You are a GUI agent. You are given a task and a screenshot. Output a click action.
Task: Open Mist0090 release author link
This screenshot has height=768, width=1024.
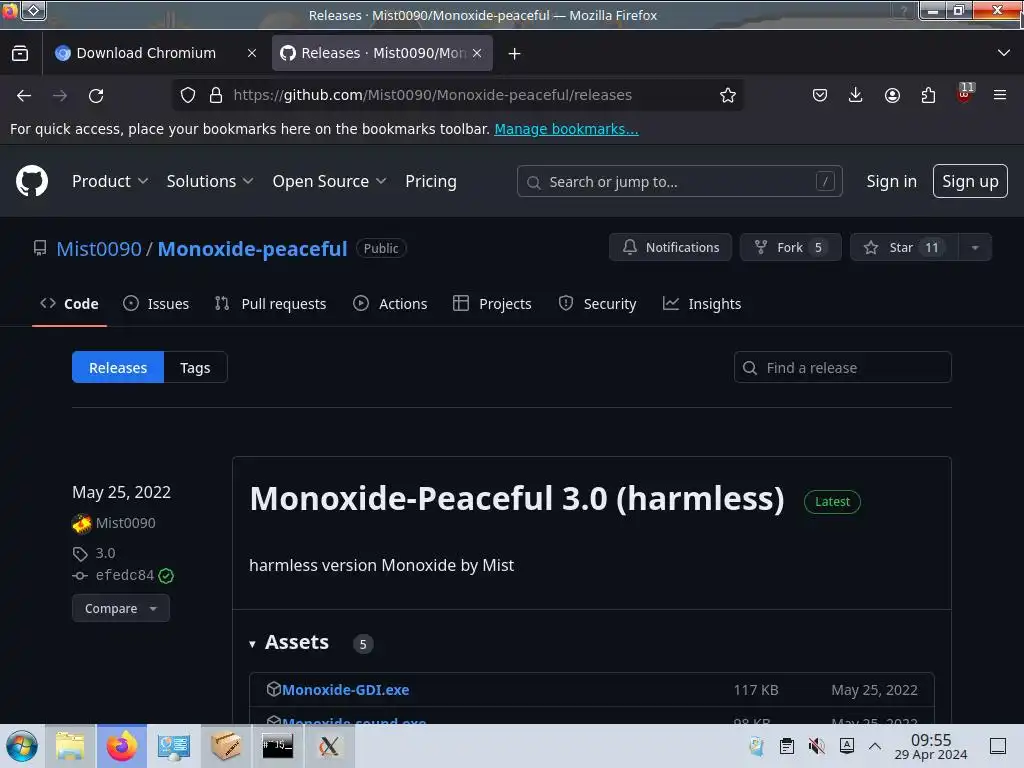(125, 523)
